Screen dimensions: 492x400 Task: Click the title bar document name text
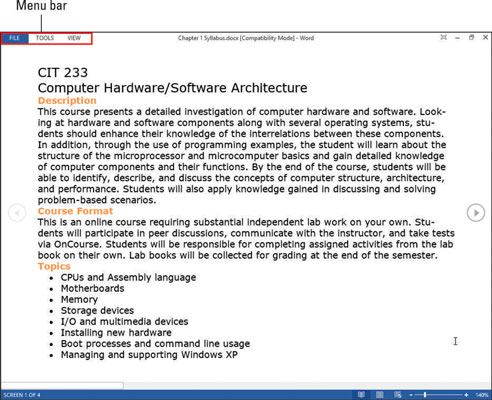[246, 38]
